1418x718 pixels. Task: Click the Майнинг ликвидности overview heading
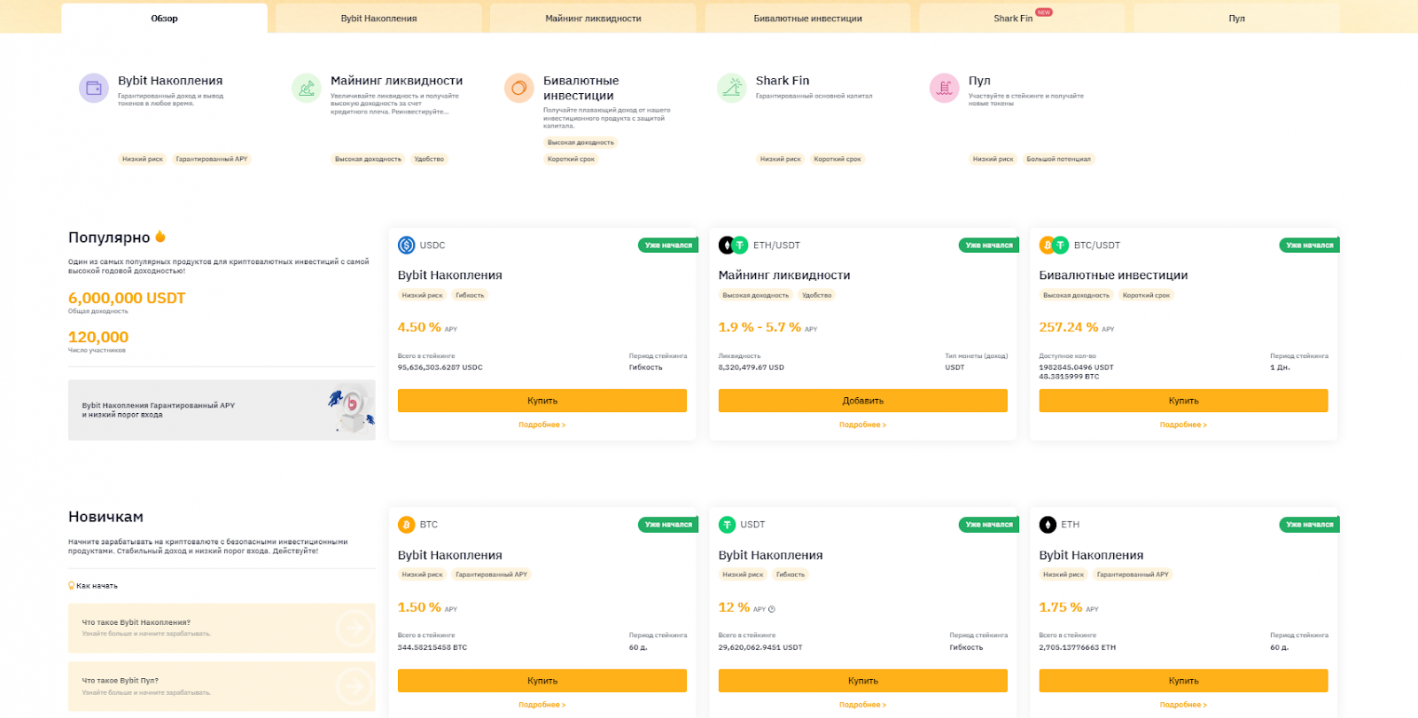click(x=396, y=80)
